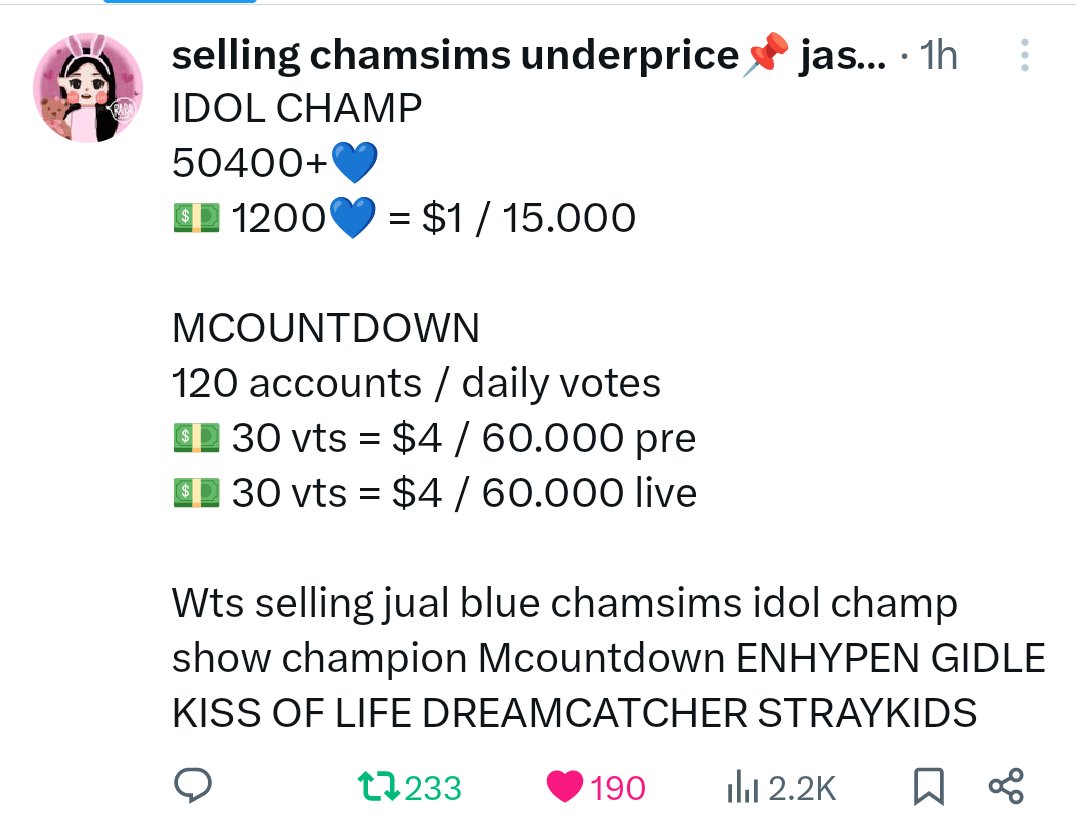This screenshot has height=835, width=1076.
Task: Click the share icon
Action: click(1006, 786)
